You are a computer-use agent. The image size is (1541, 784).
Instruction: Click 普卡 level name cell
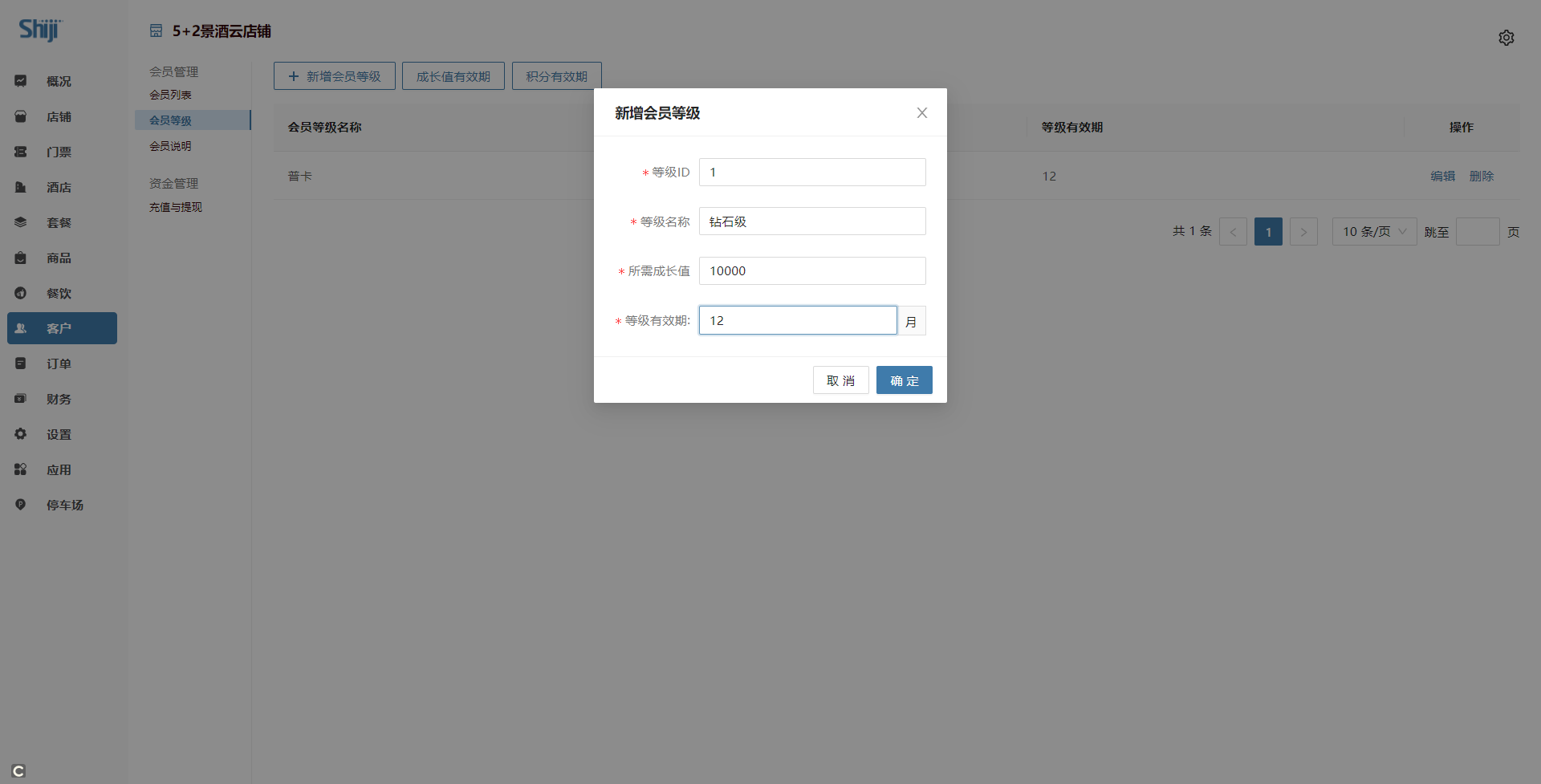(300, 177)
